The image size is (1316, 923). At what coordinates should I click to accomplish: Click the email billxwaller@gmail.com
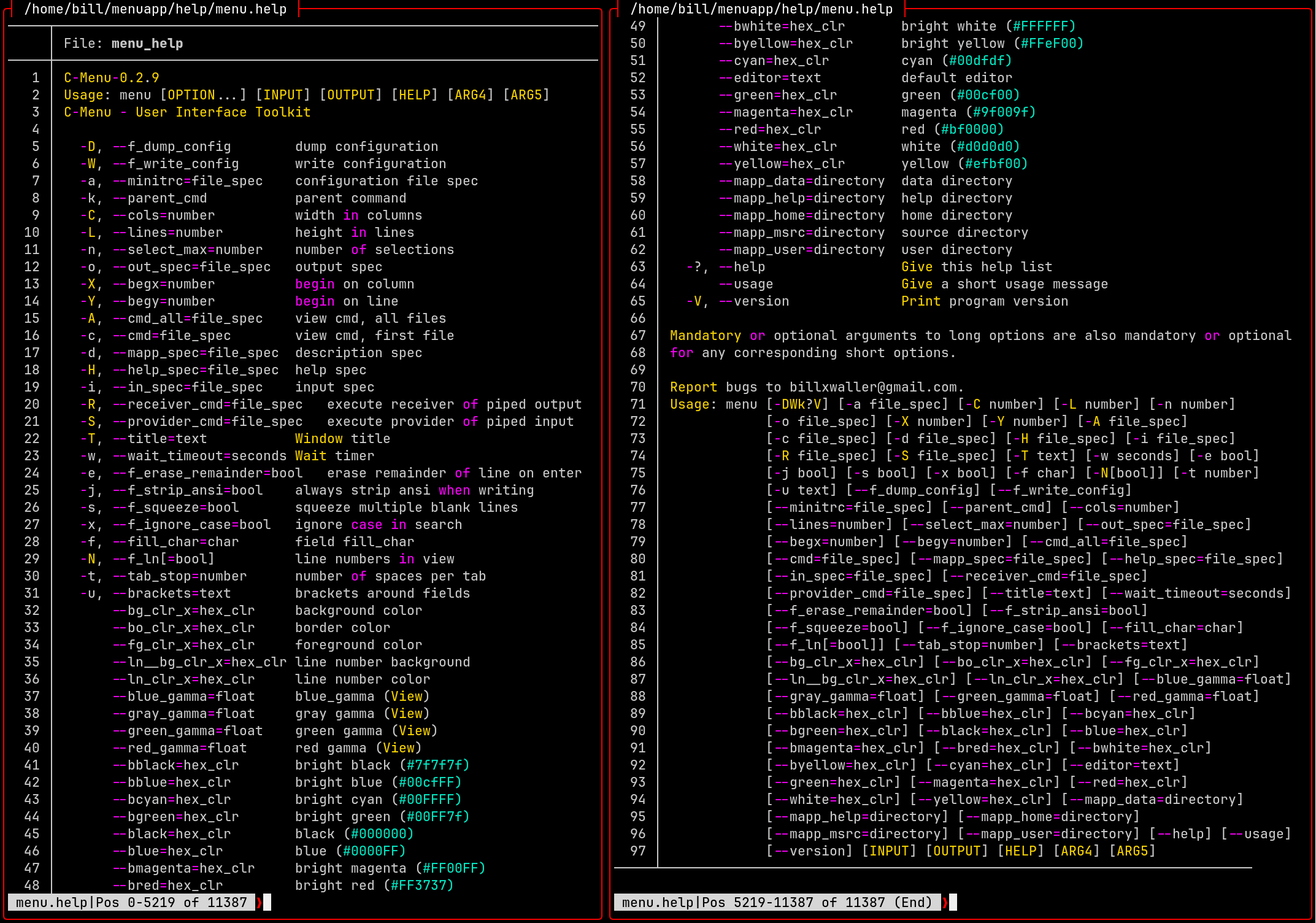(873, 387)
